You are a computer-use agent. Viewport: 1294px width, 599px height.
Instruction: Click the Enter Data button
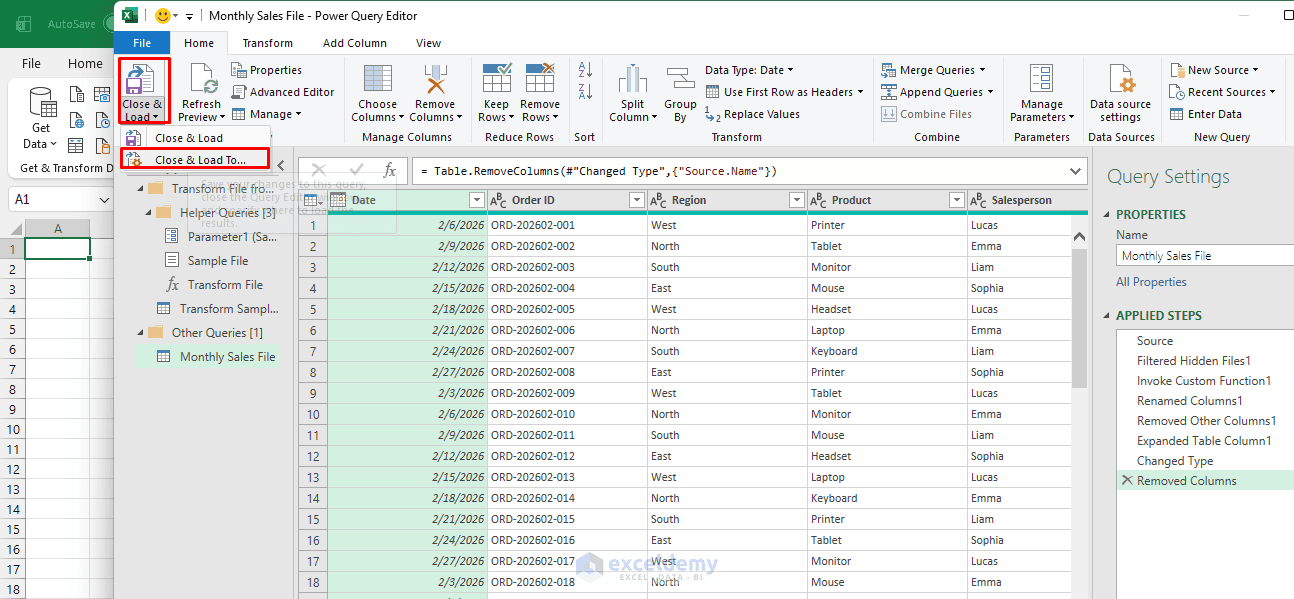(1205, 114)
